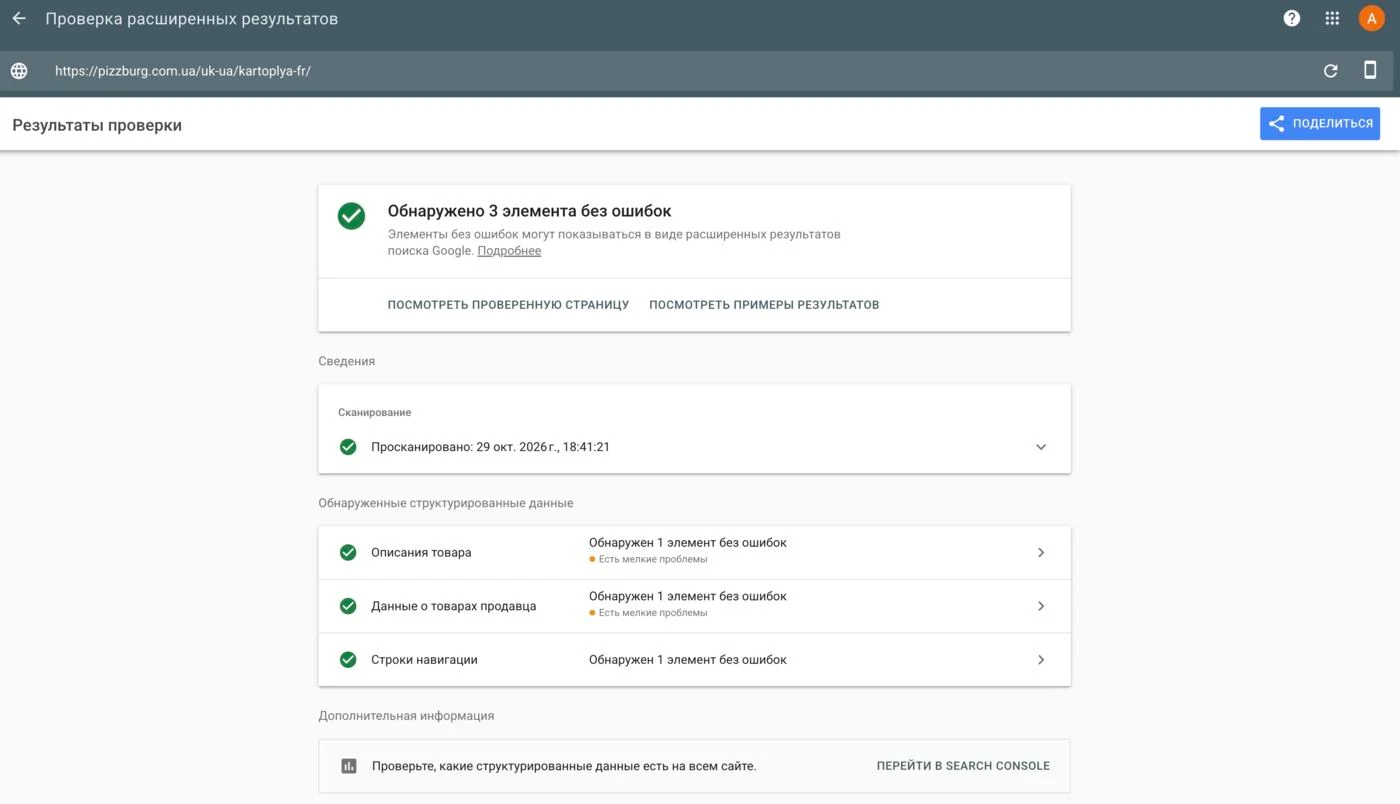This screenshot has height=804, width=1400.
Task: Click the Результаты проверки heading
Action: 97,125
